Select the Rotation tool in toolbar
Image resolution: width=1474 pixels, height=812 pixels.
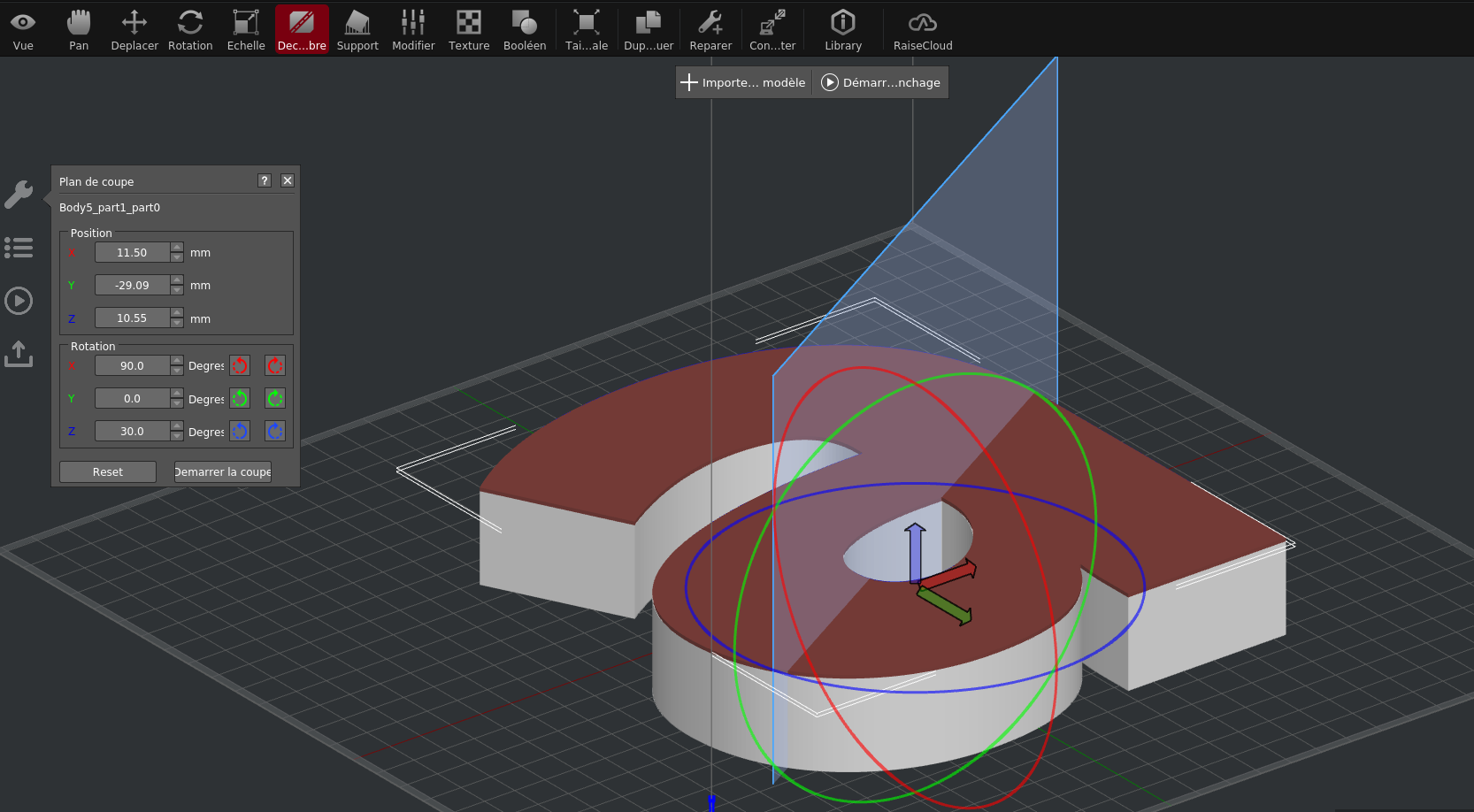pyautogui.click(x=190, y=30)
